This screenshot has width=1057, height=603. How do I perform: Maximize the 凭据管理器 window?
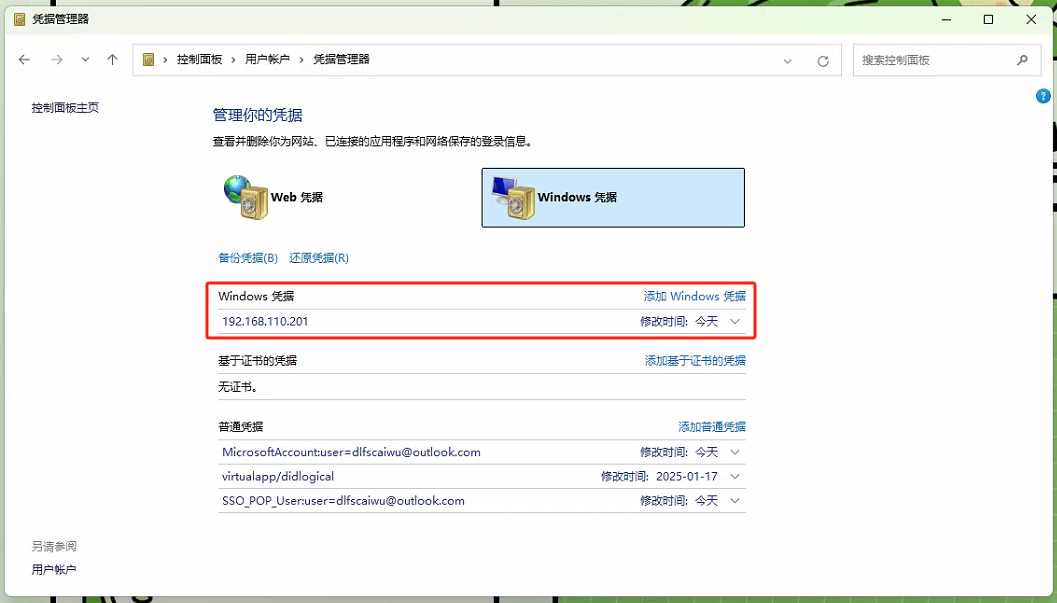(988, 20)
